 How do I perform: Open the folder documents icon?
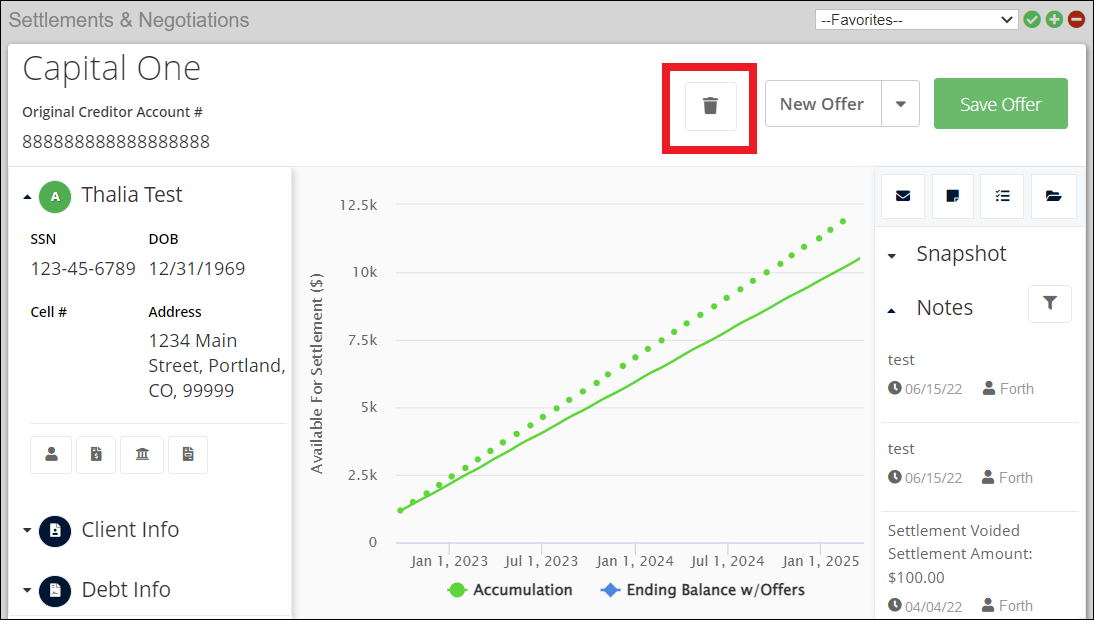click(1054, 196)
